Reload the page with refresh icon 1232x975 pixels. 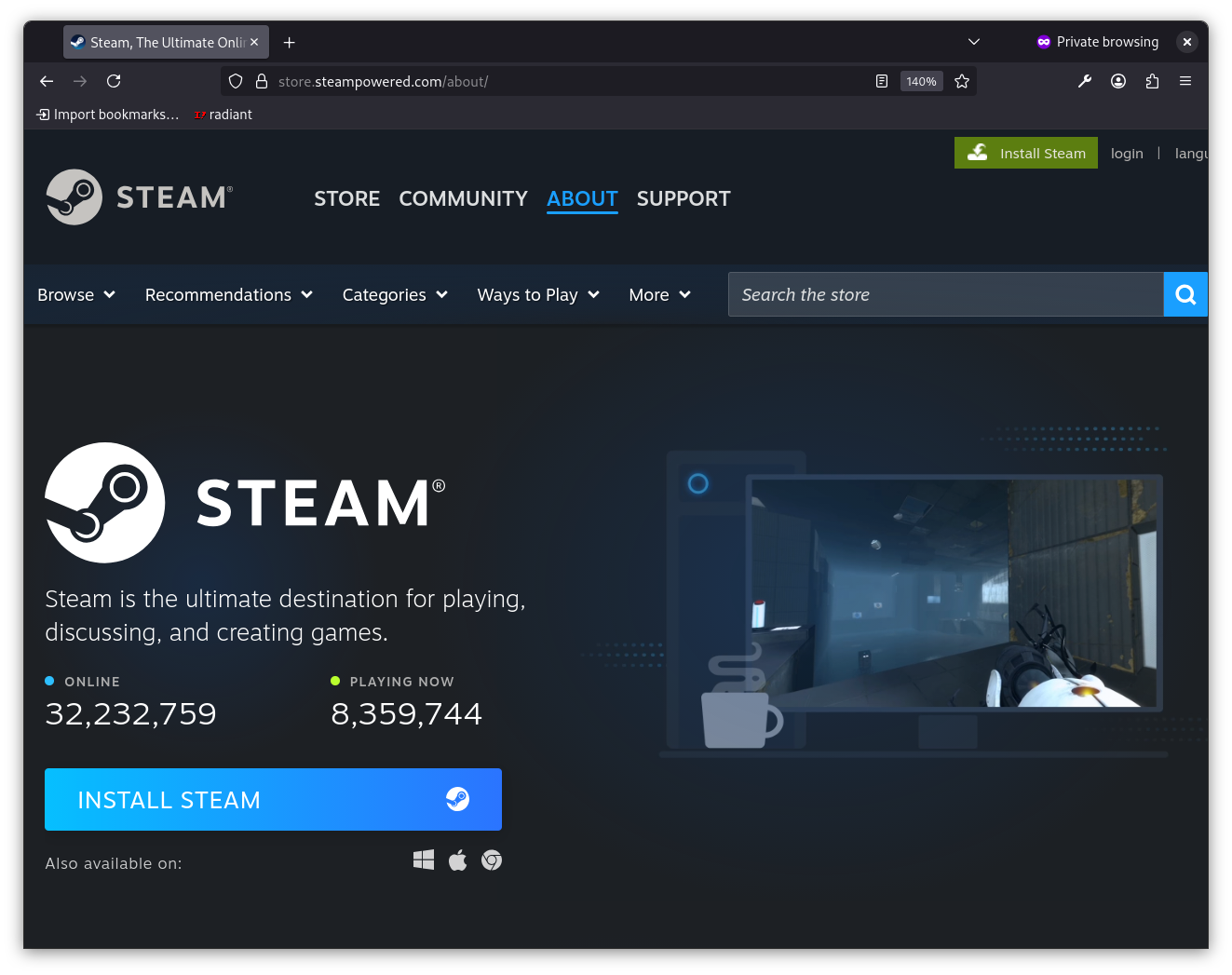coord(114,81)
